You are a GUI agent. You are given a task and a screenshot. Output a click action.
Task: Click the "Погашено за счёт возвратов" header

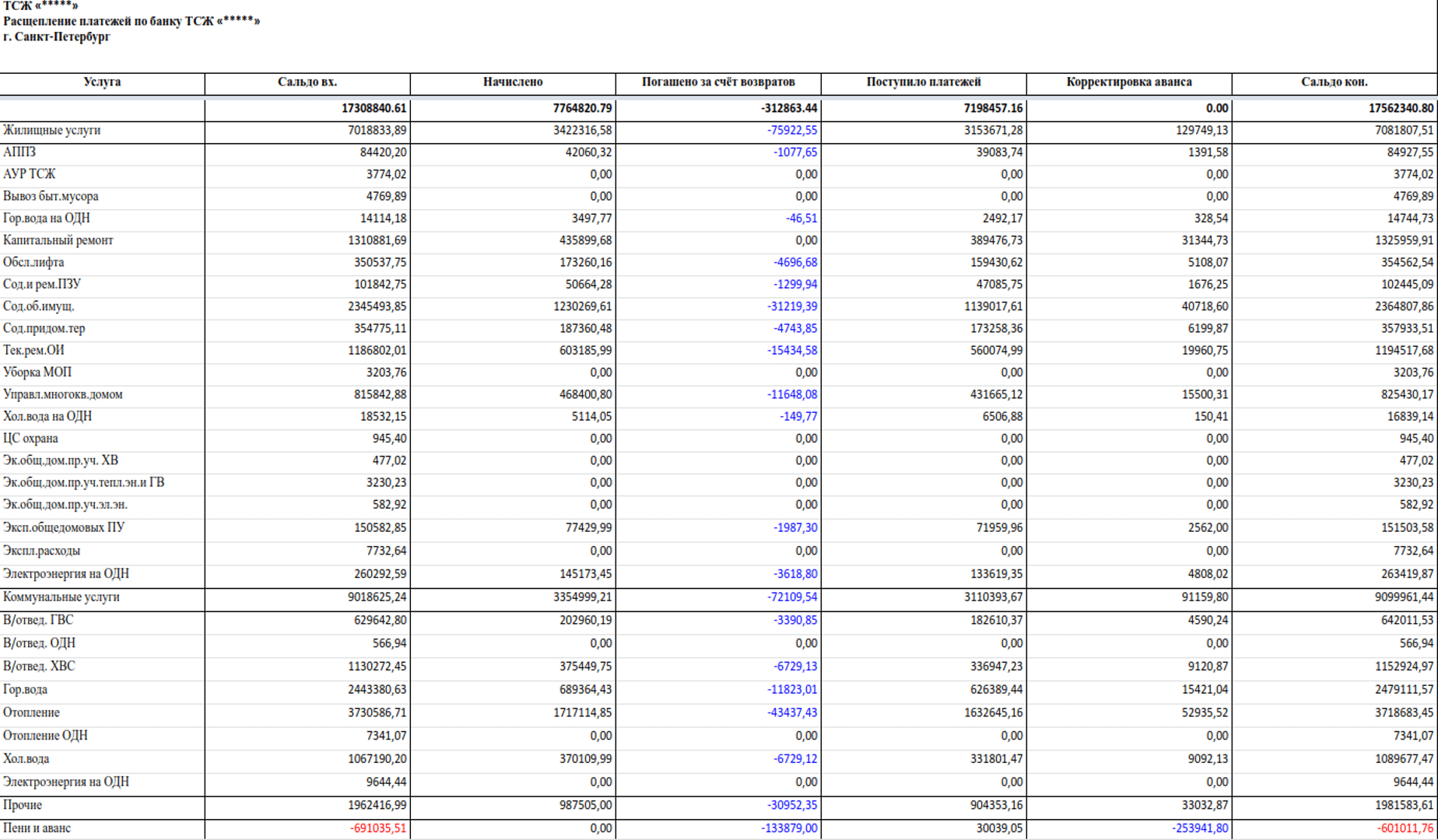pyautogui.click(x=718, y=82)
